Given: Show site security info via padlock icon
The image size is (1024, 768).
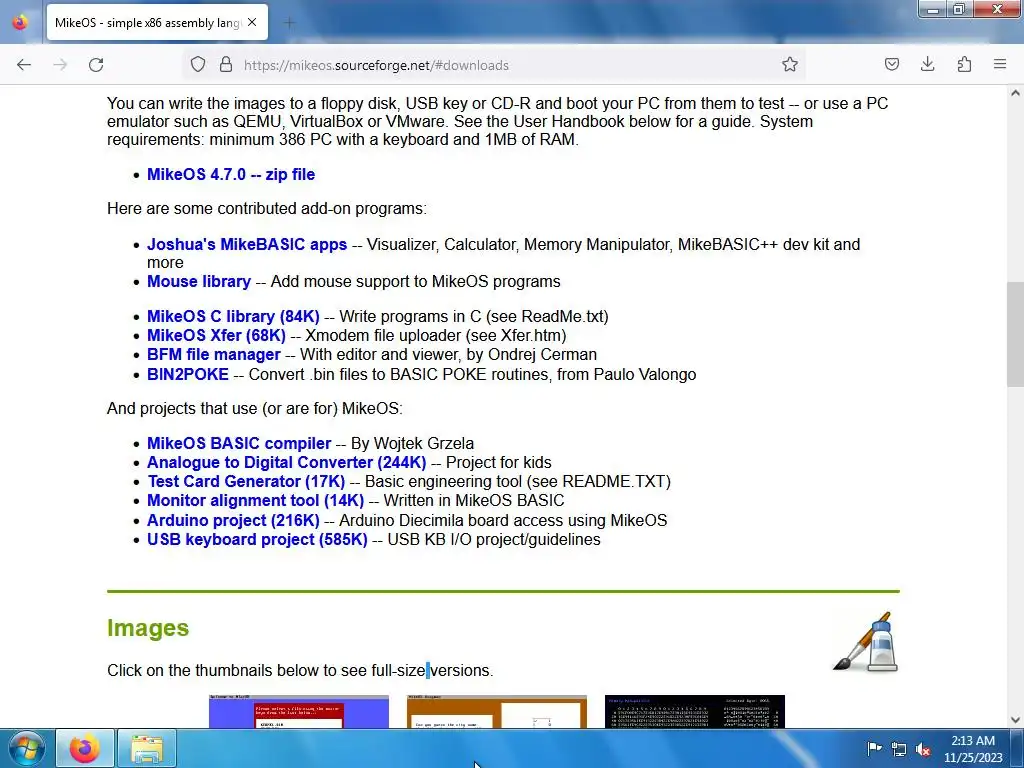Looking at the screenshot, I should click(226, 65).
